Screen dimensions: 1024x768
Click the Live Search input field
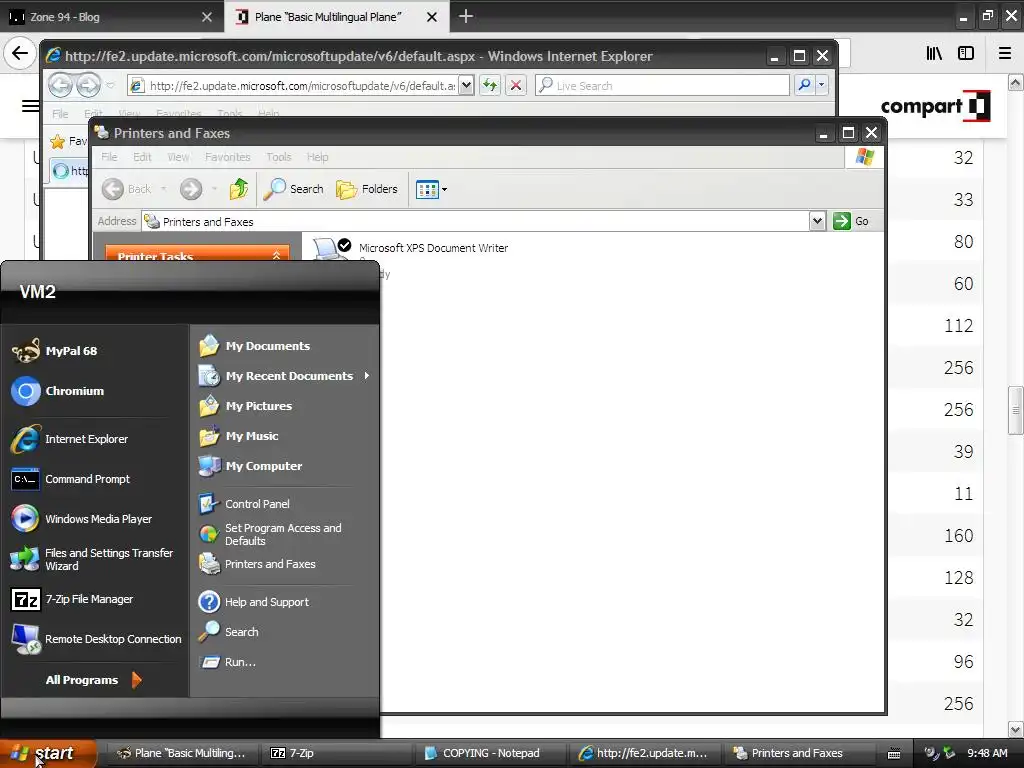(662, 85)
